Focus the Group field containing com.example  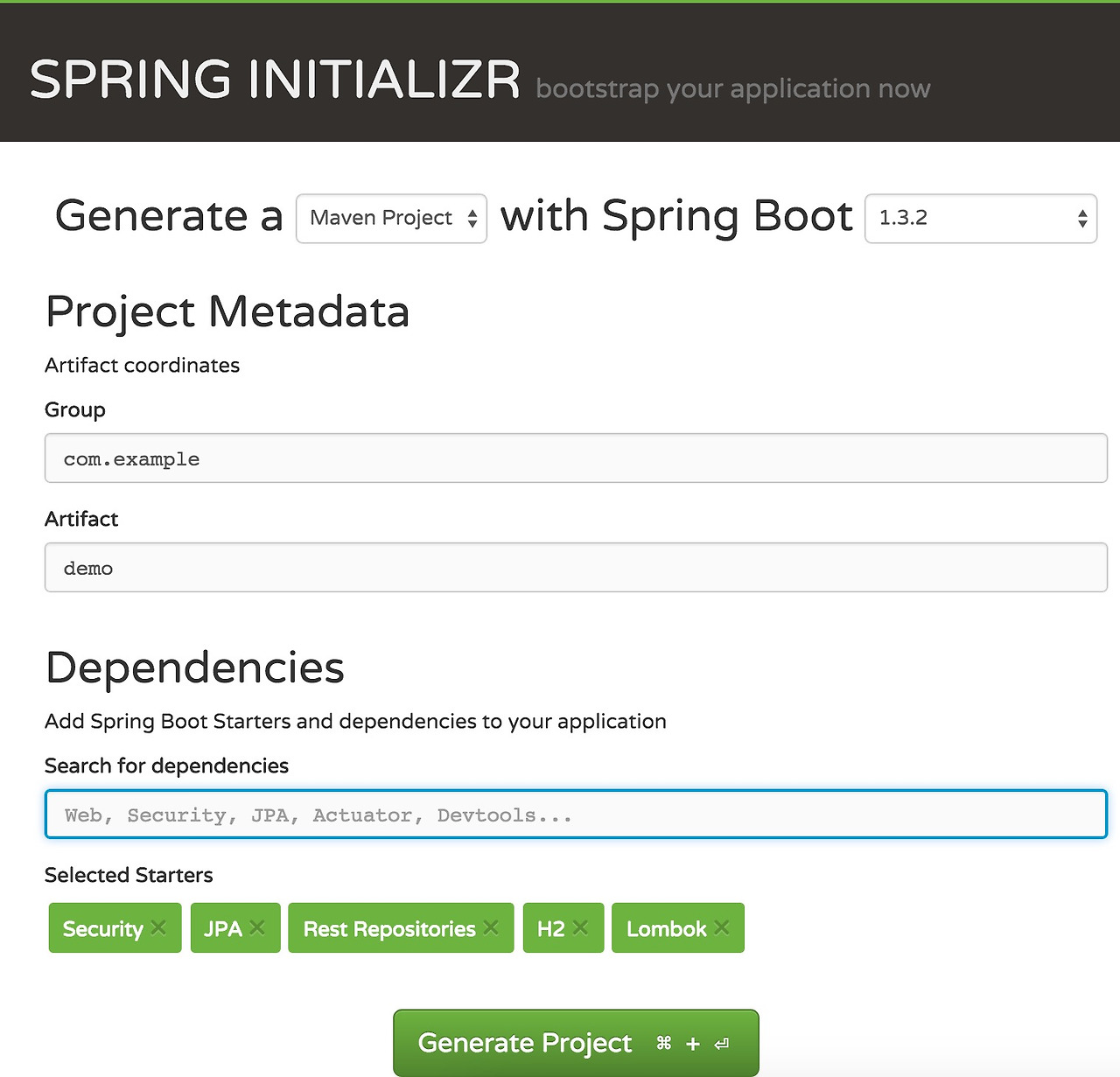click(x=576, y=458)
